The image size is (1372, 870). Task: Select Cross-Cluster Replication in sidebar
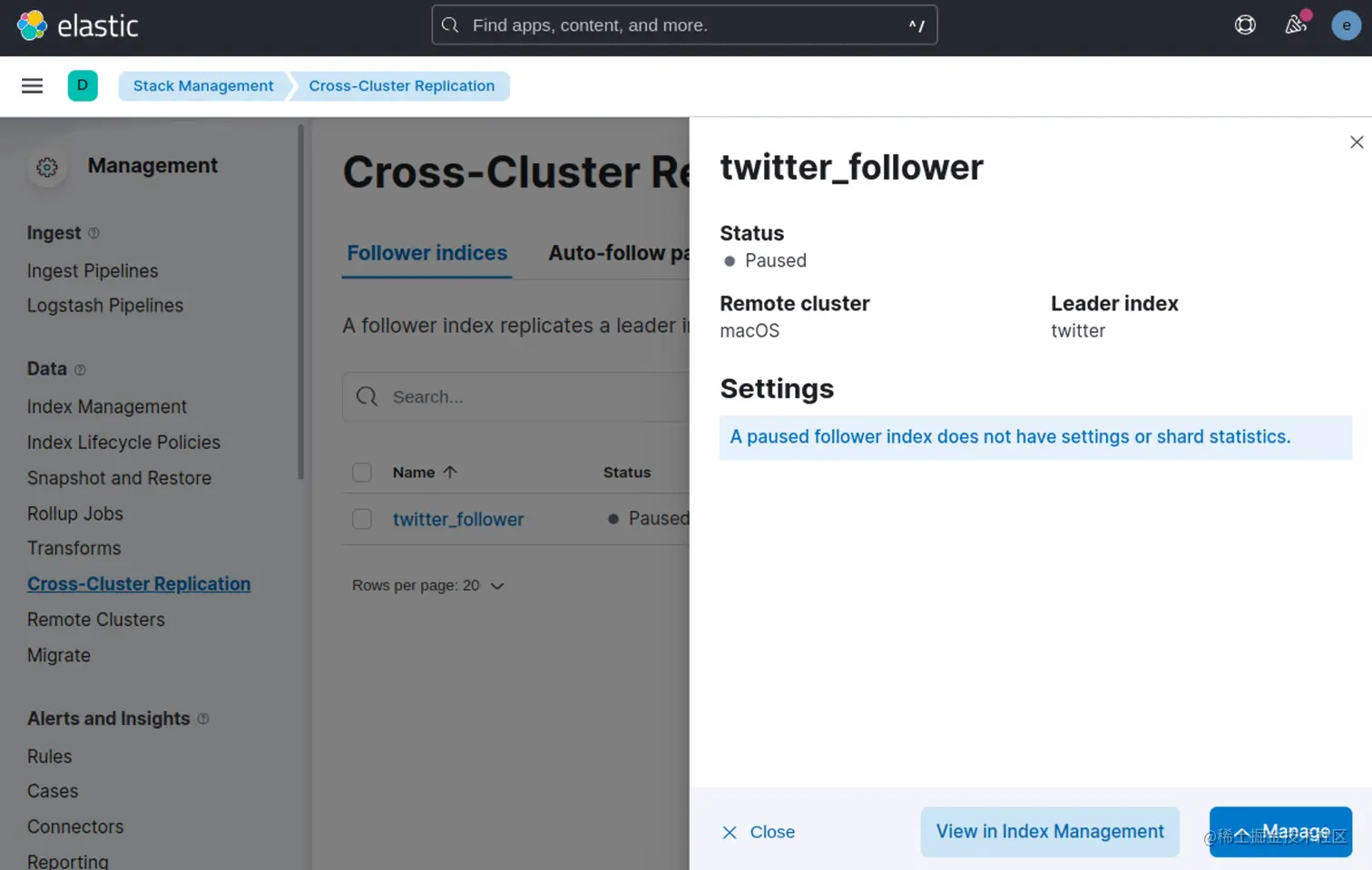139,584
